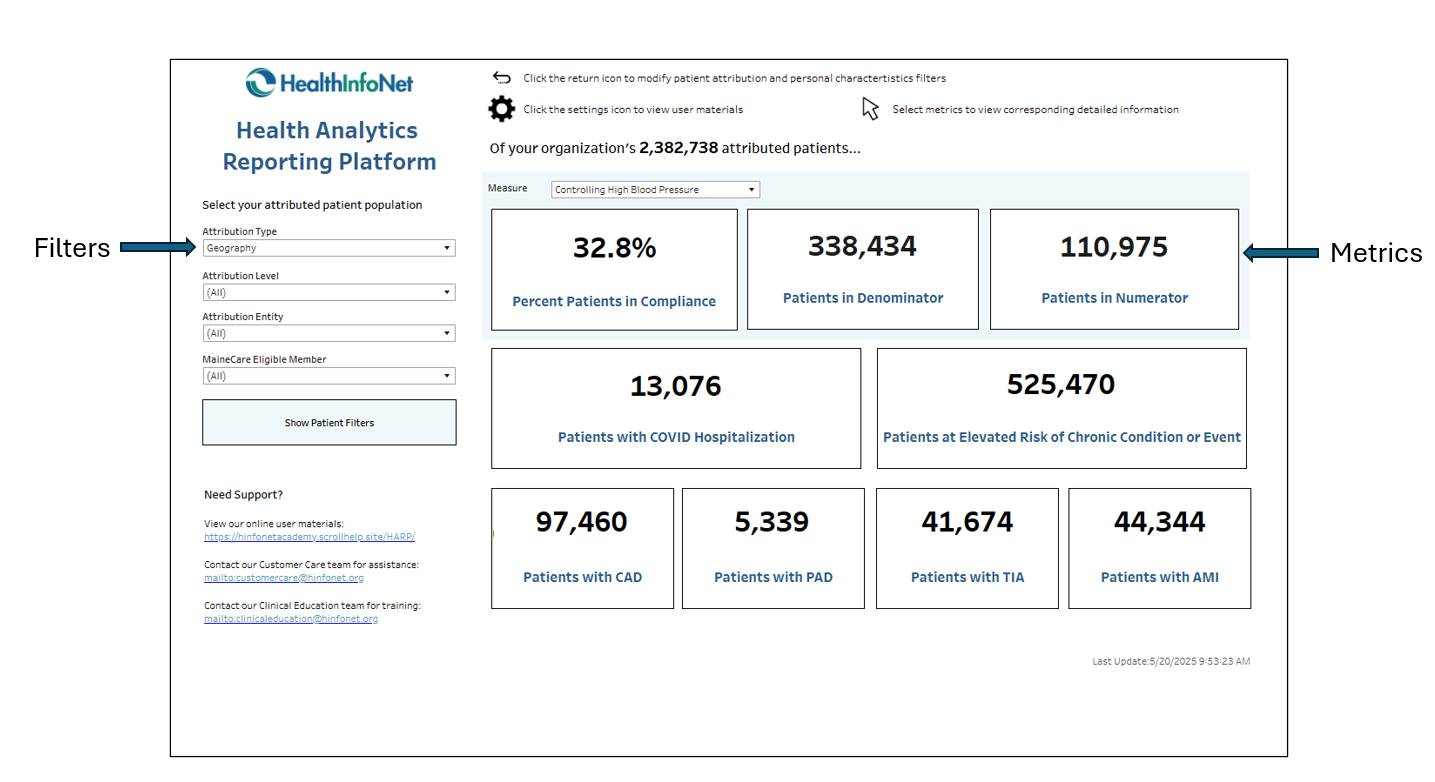The image size is (1435, 782).
Task: Click the cursor pointer icon
Action: [x=870, y=109]
